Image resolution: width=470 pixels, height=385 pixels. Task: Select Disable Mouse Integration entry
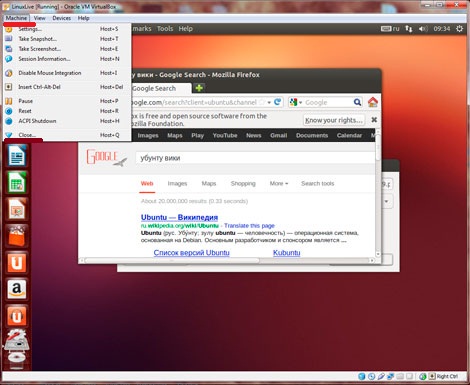pos(67,73)
